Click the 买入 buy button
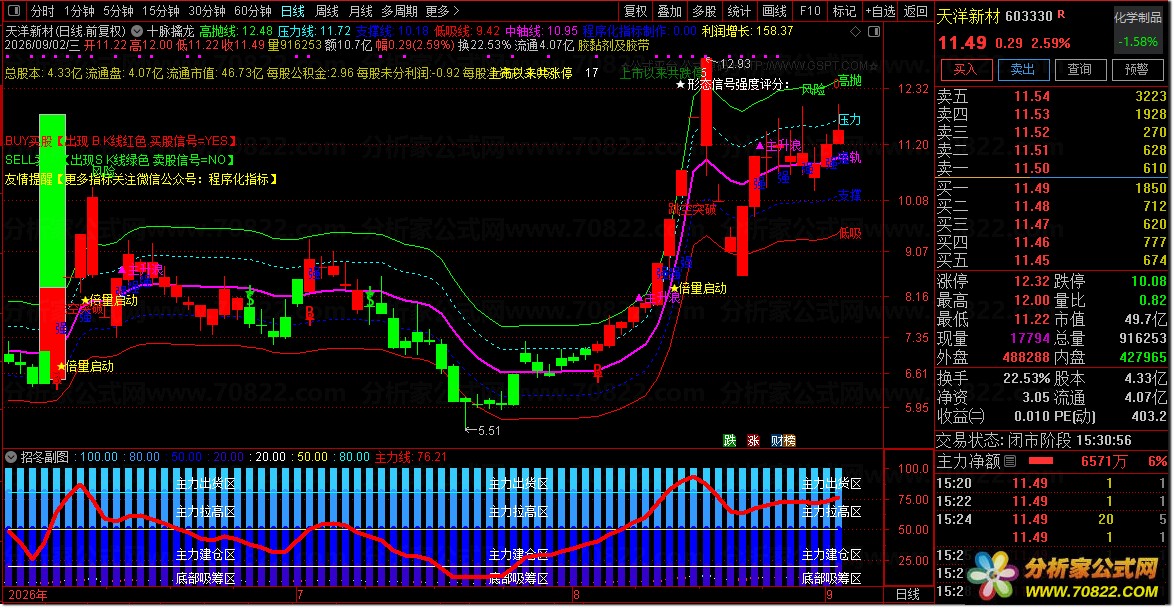 966,70
